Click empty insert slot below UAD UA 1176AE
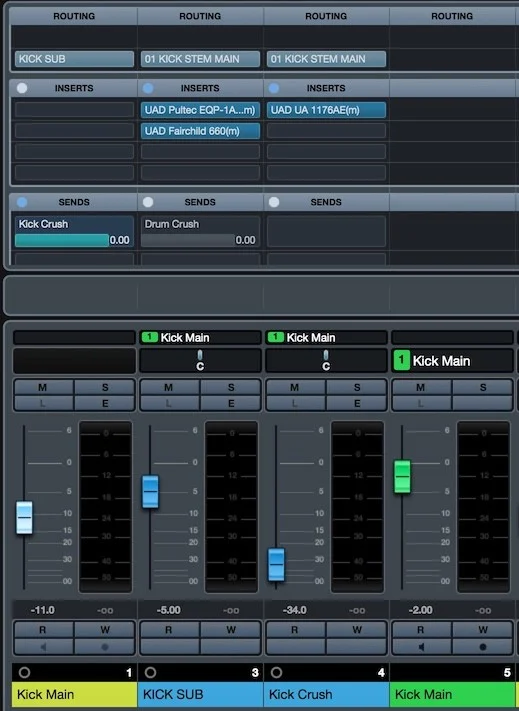519x711 pixels. click(x=326, y=131)
